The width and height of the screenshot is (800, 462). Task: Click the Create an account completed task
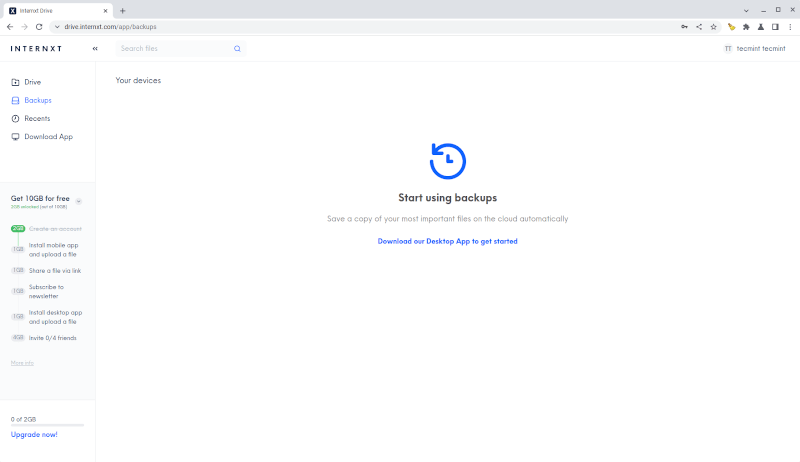55,229
